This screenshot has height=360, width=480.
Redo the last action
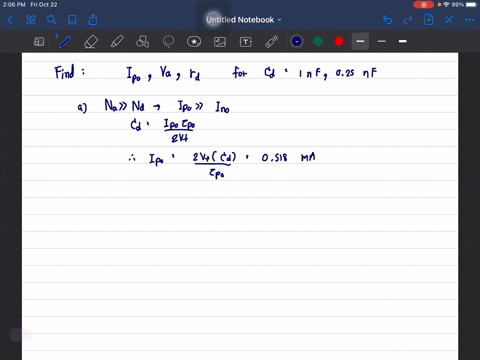point(408,20)
